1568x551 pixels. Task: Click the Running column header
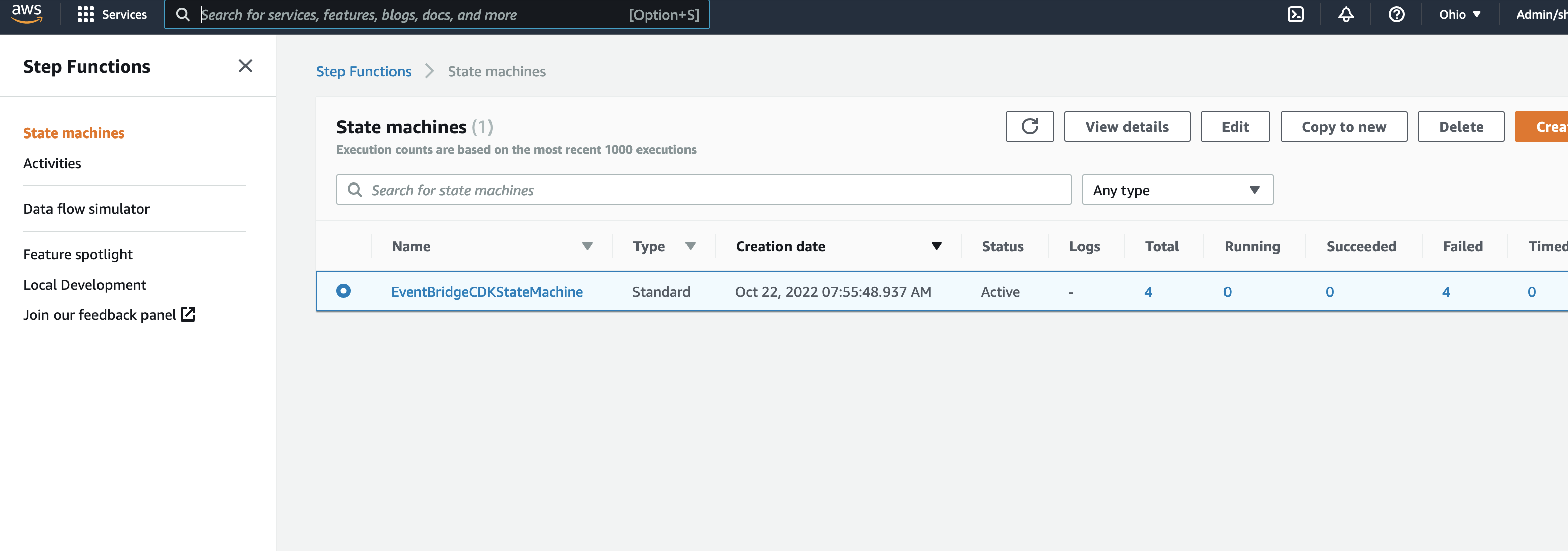coord(1252,246)
